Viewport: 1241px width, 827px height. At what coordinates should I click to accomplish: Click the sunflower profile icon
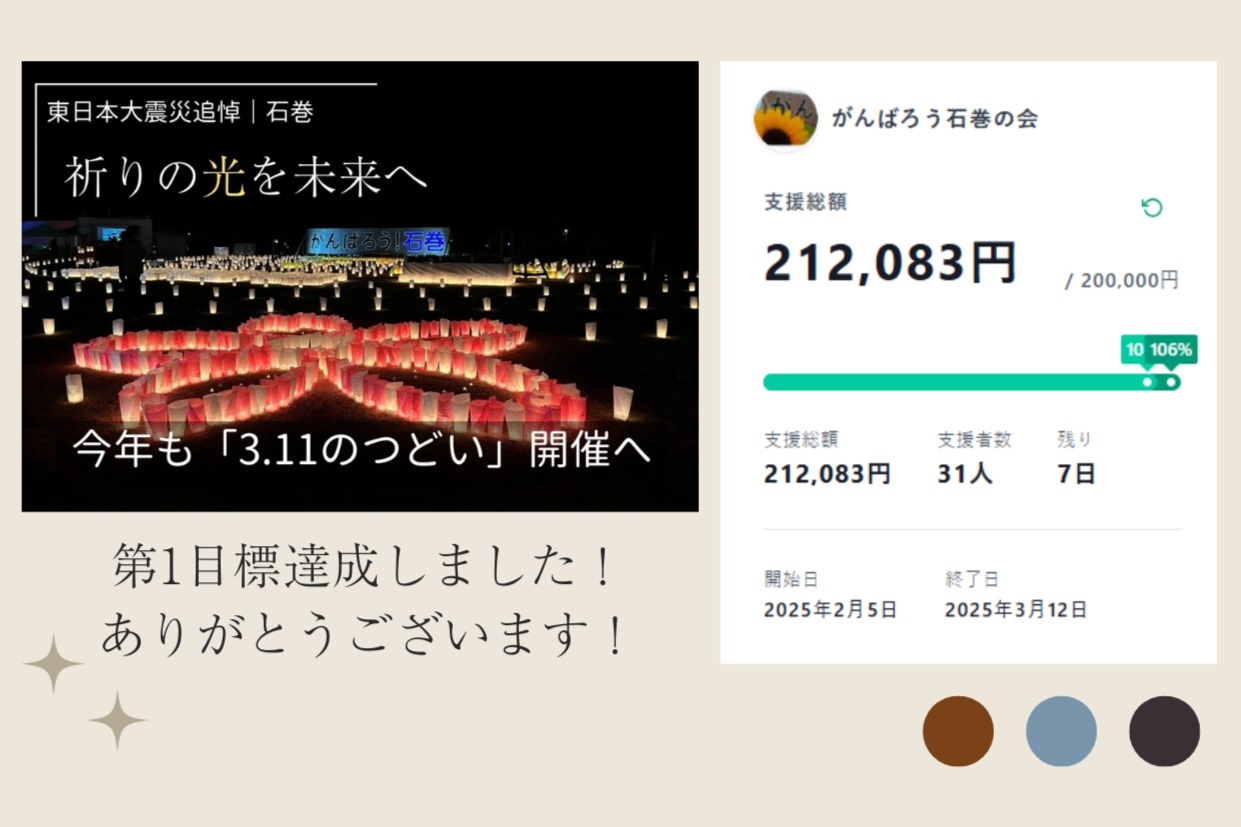click(786, 118)
